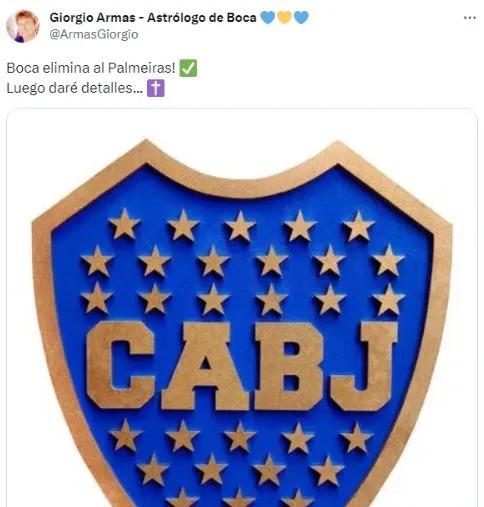Click the last blue heart emoji in the name
The image size is (484, 507).
[x=301, y=17]
